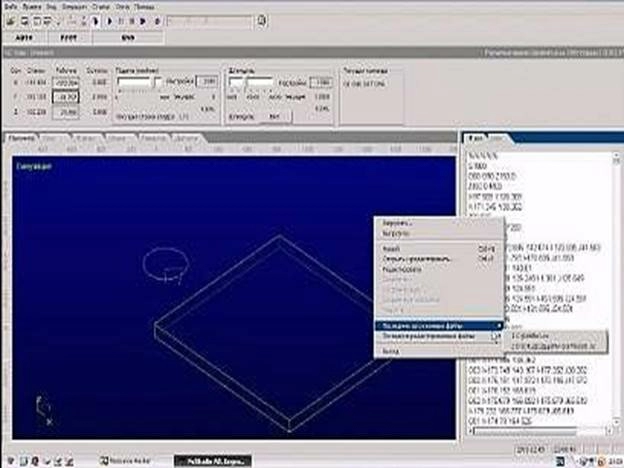Screen dimensions: 624x468
Task: Click the down arrow of the G-code panel scrollbar
Action: (x=616, y=421)
